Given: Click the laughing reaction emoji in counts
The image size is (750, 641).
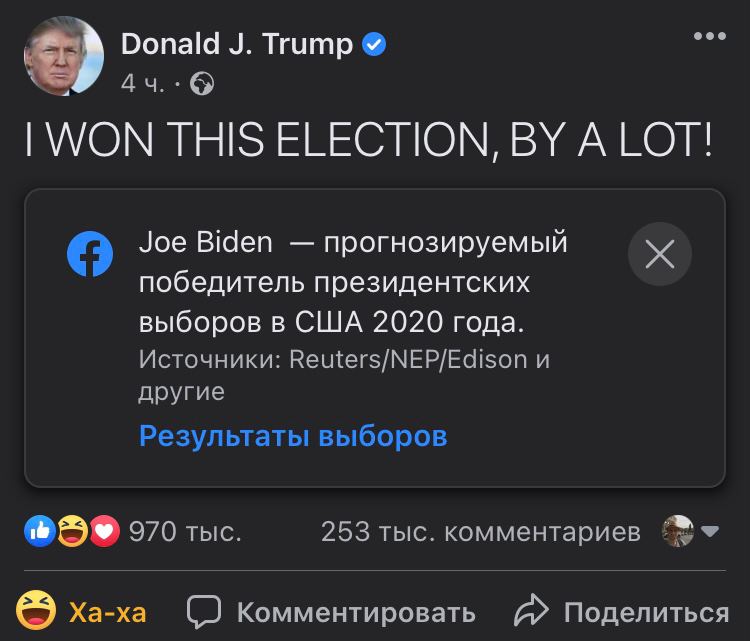Looking at the screenshot, I should click(x=73, y=531).
